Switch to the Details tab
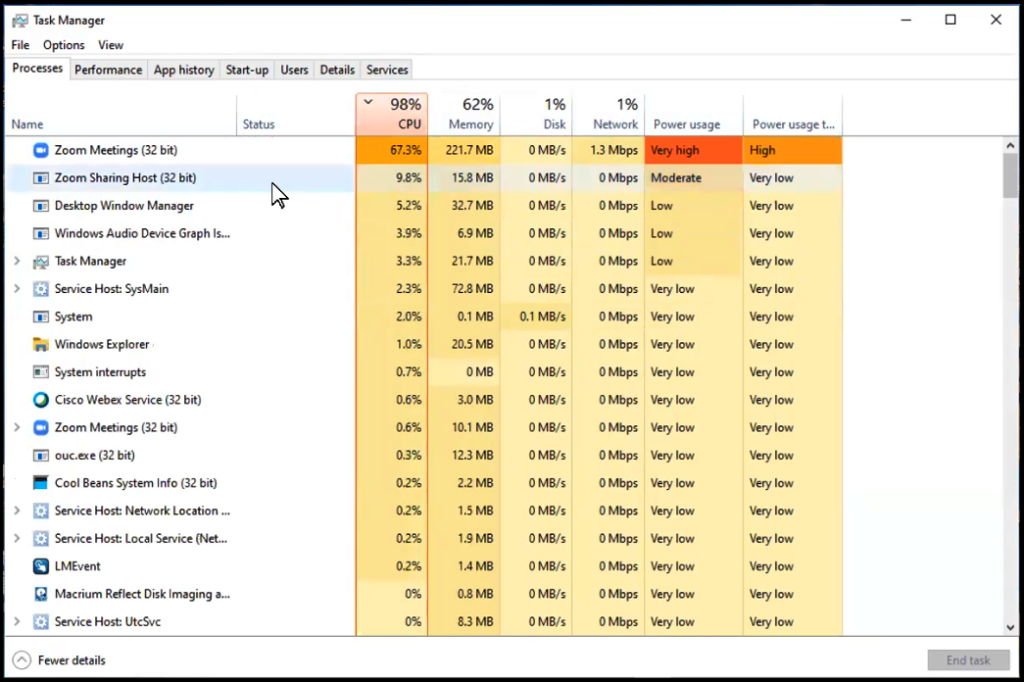The image size is (1024, 682). click(337, 70)
